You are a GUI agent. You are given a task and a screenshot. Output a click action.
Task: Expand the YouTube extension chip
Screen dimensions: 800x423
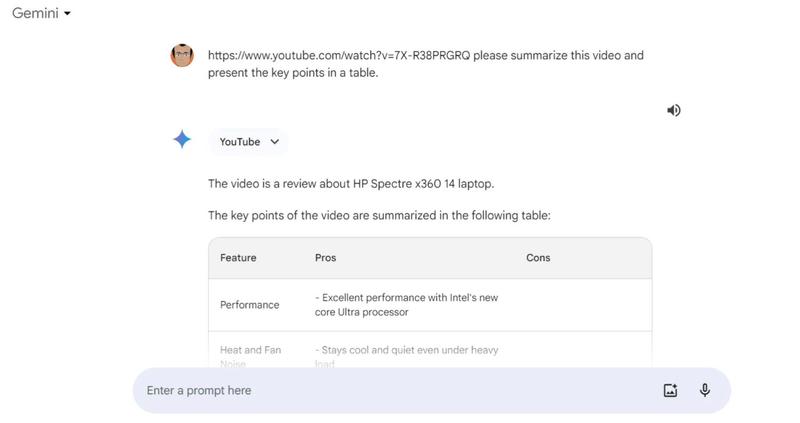pos(249,142)
